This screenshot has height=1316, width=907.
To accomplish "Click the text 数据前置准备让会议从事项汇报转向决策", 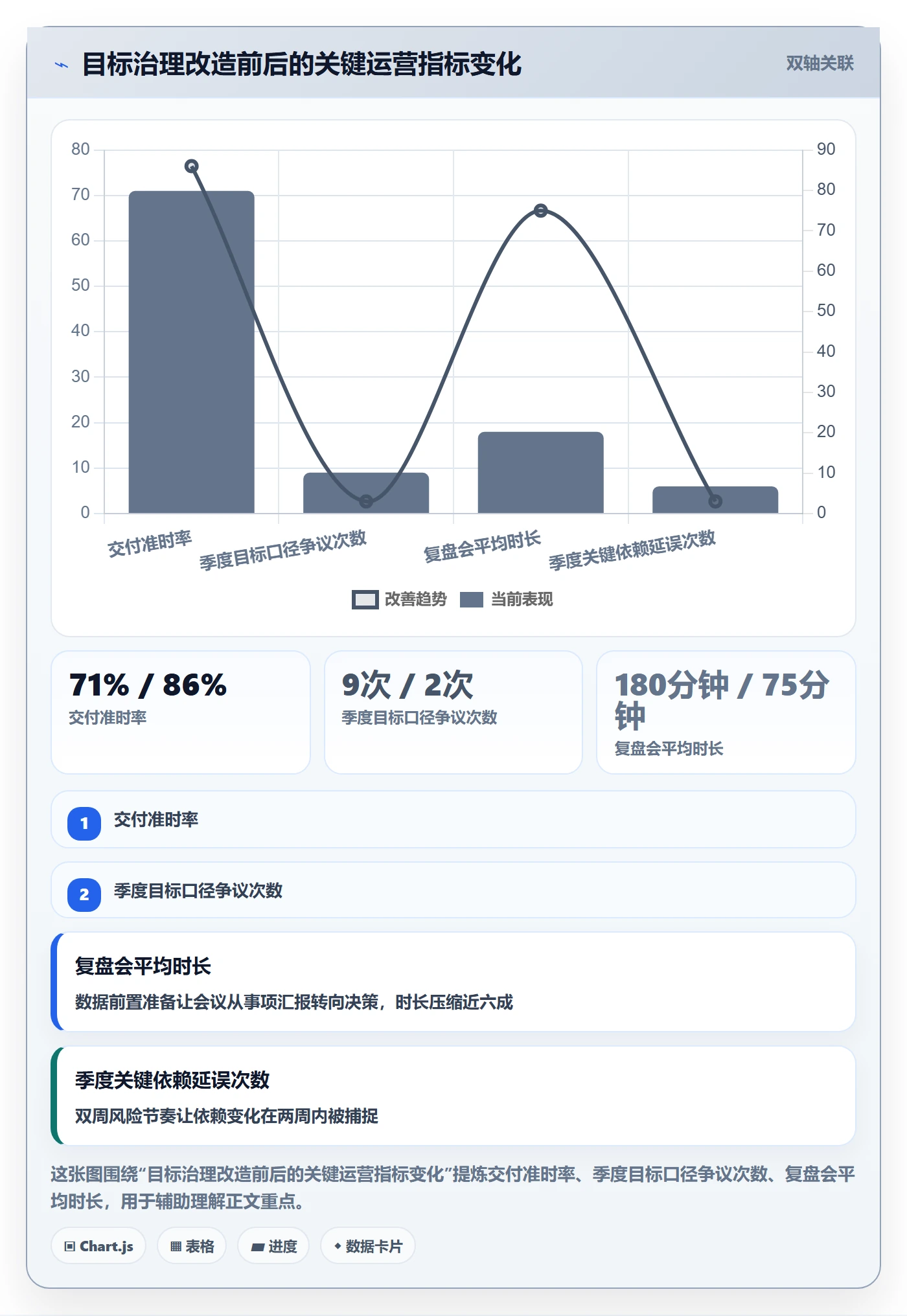I will pyautogui.click(x=227, y=1002).
